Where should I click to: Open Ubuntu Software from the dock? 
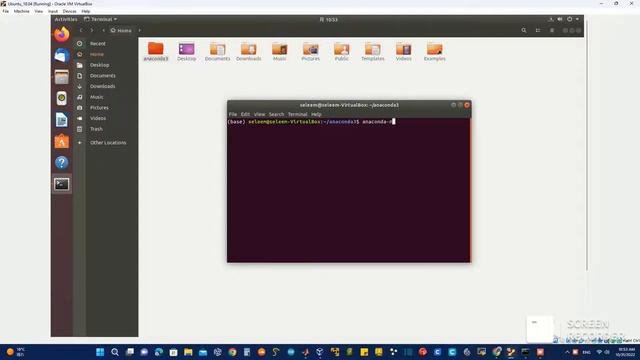pos(62,141)
